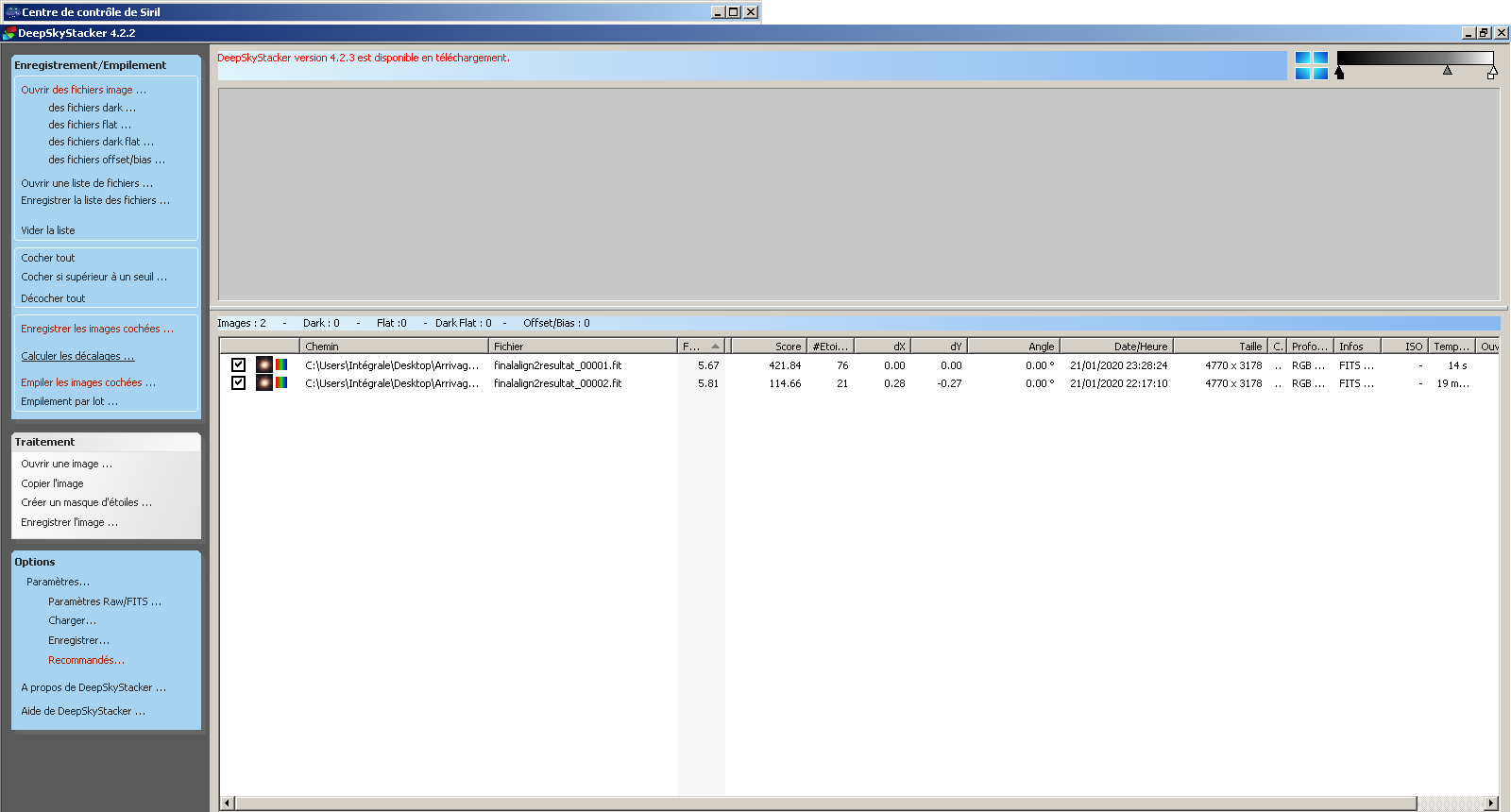Switch to the Traitement section
1511x812 pixels.
pos(44,442)
